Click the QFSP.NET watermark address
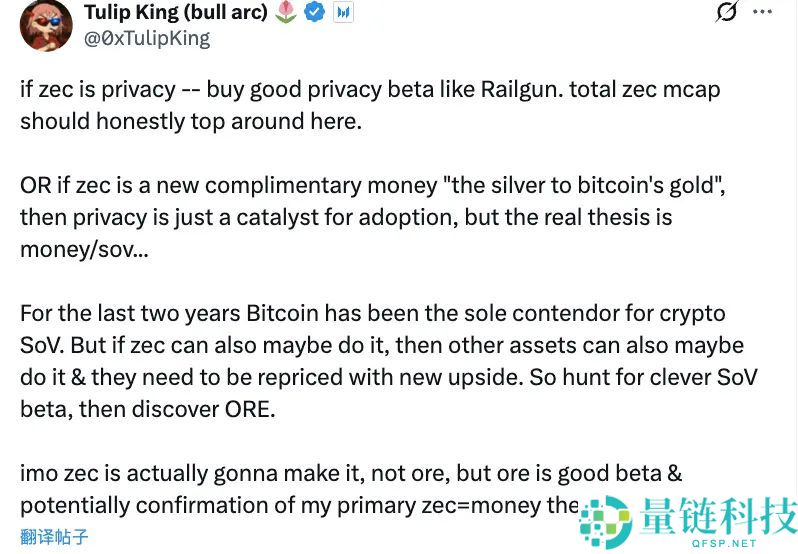The height and width of the screenshot is (554, 798). tap(726, 543)
